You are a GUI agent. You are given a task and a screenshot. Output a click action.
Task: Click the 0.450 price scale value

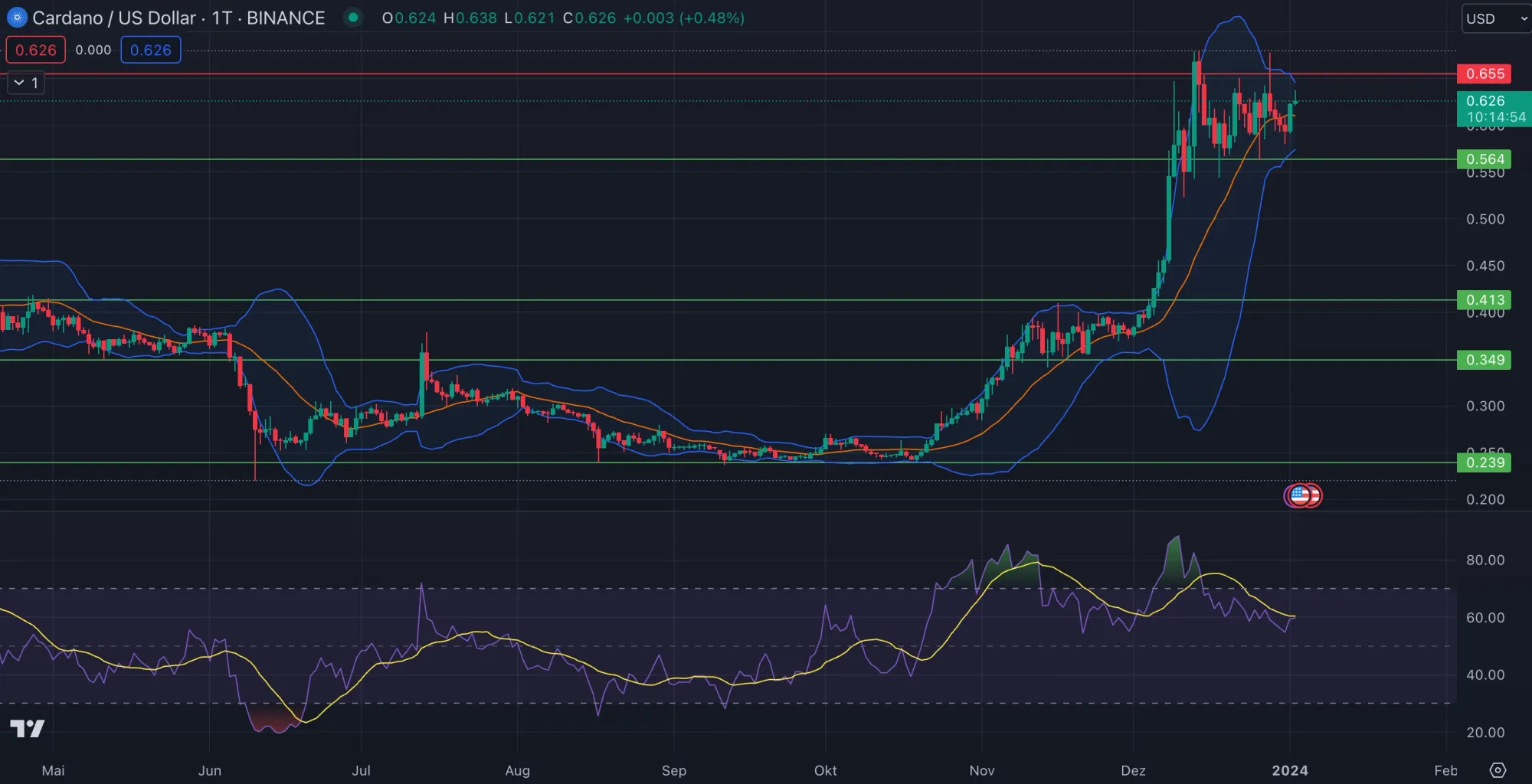point(1485,266)
